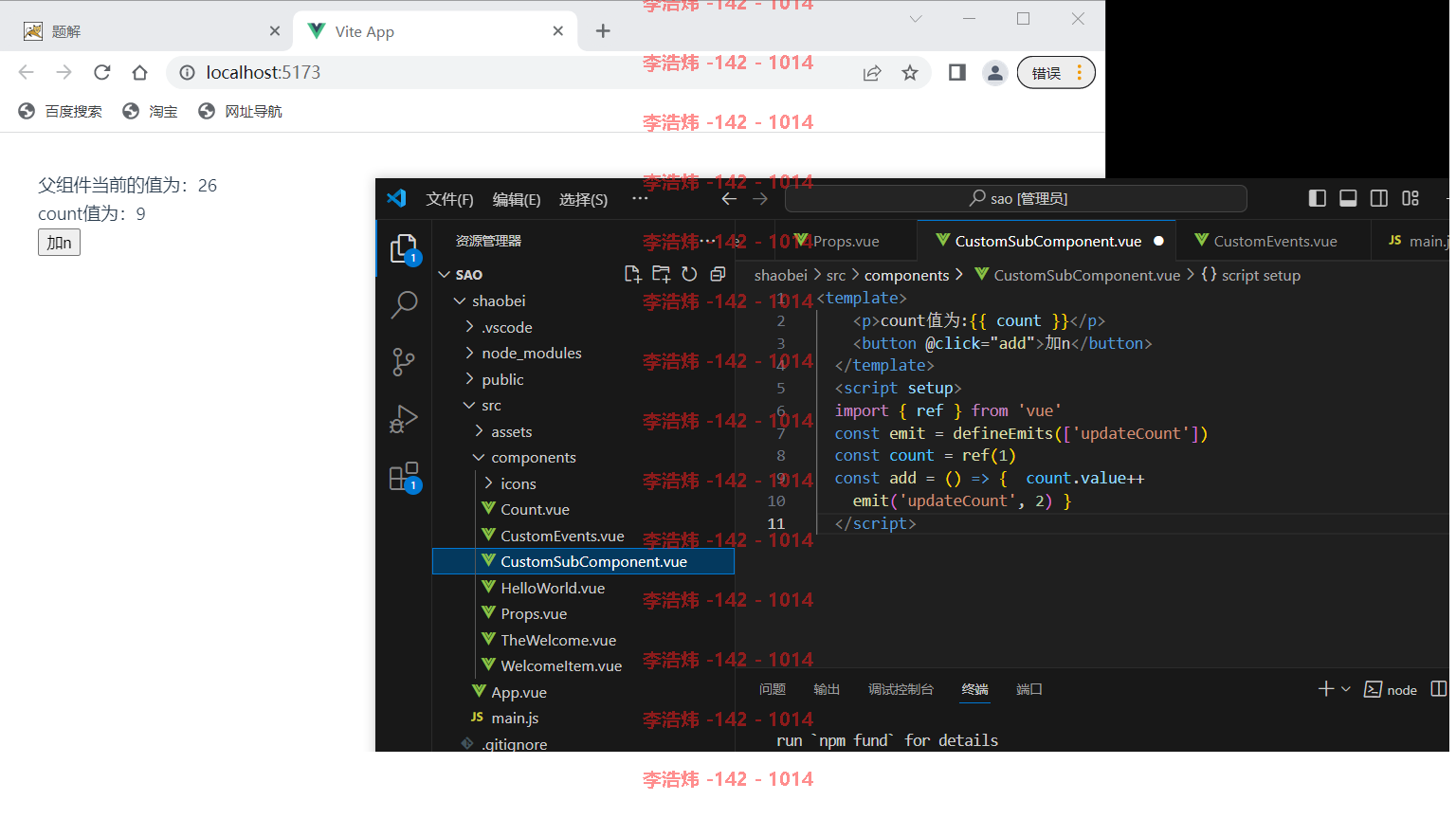Open Chrome profile avatar
This screenshot has height=819, width=1456.
(994, 73)
